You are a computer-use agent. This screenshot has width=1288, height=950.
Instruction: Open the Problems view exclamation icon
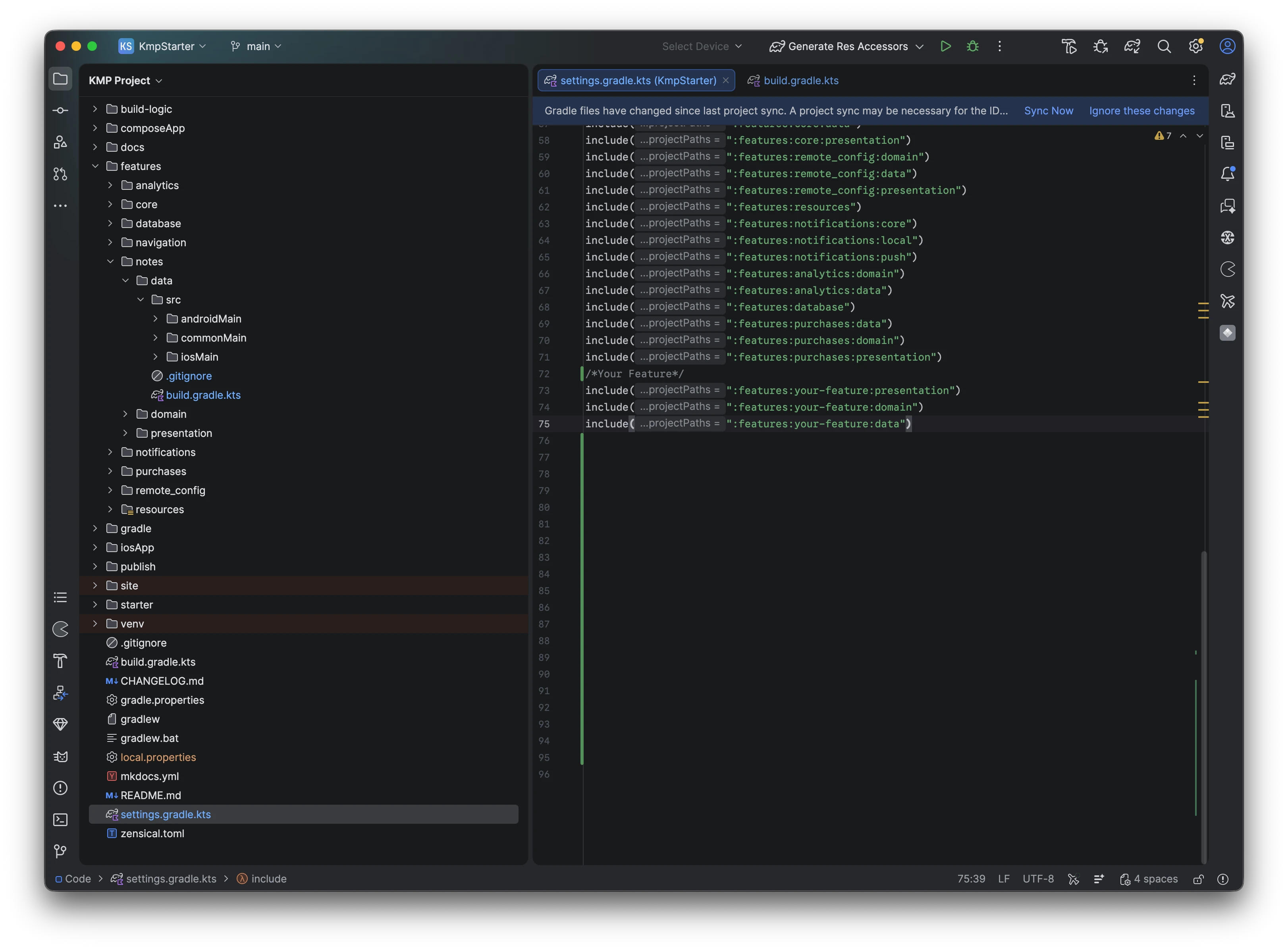coord(60,788)
